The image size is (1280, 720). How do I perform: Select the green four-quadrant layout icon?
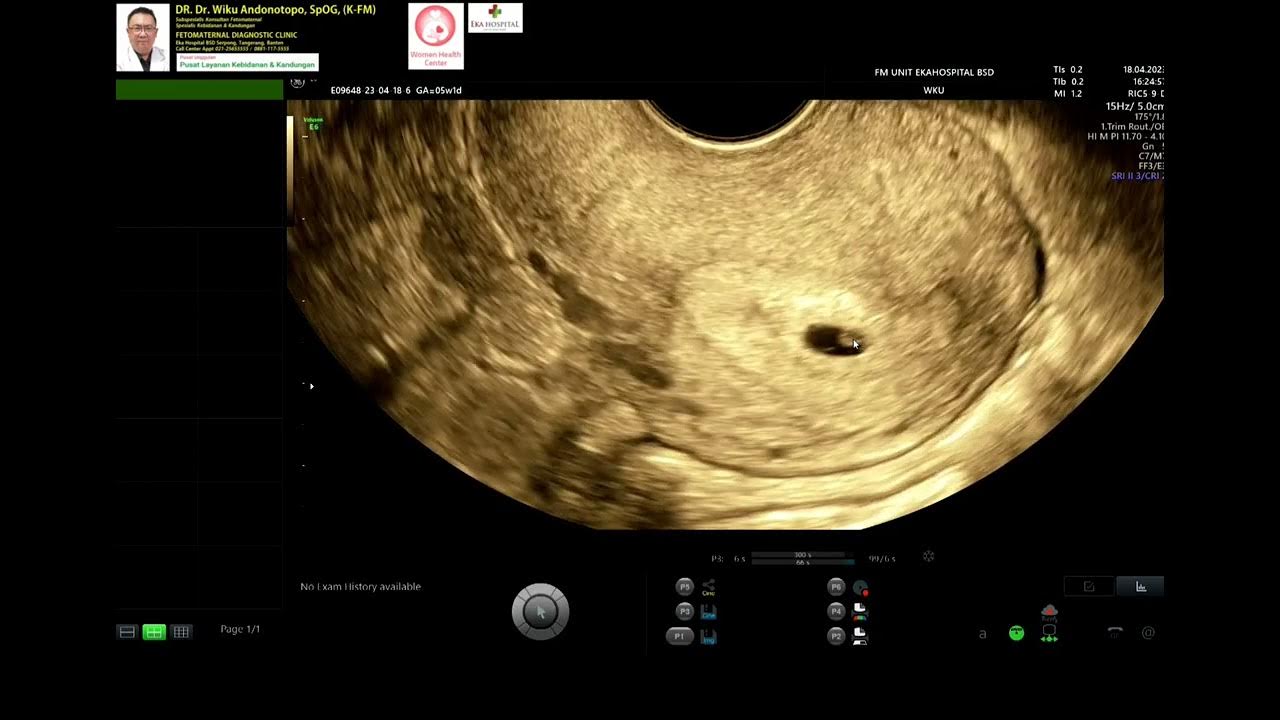click(x=154, y=632)
